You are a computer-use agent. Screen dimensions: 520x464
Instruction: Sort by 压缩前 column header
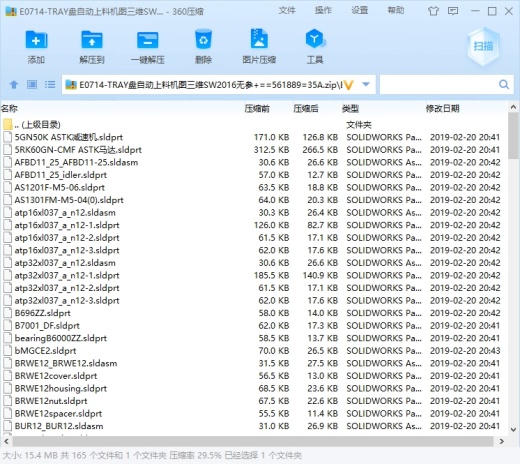[257, 109]
